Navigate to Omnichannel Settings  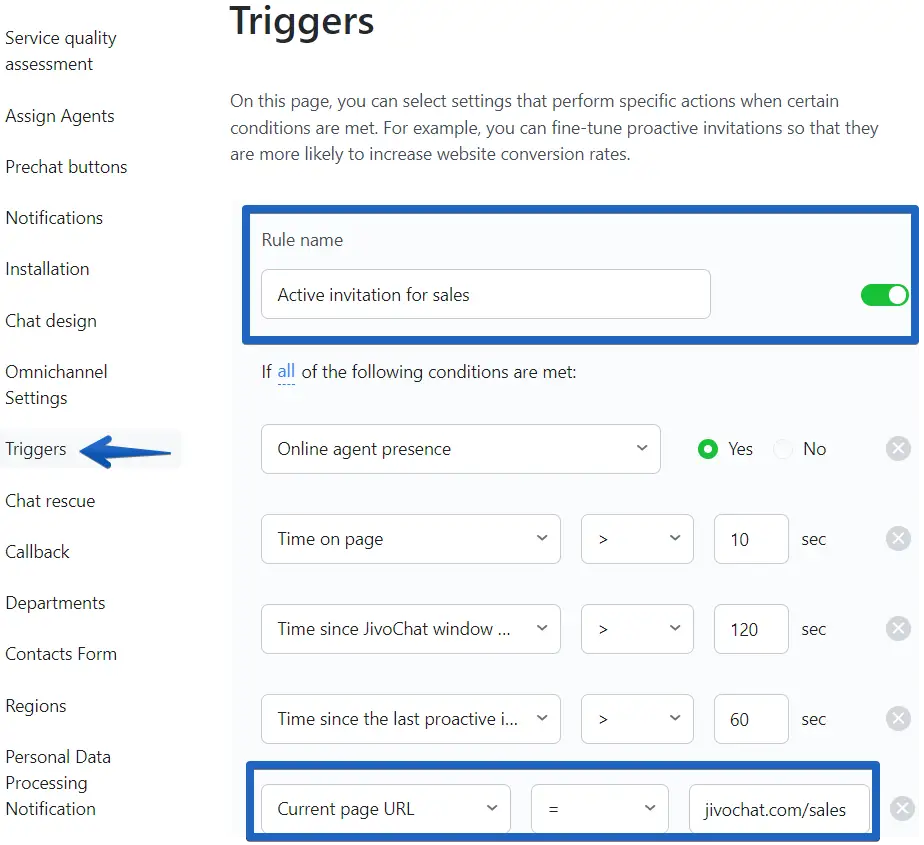tap(56, 385)
